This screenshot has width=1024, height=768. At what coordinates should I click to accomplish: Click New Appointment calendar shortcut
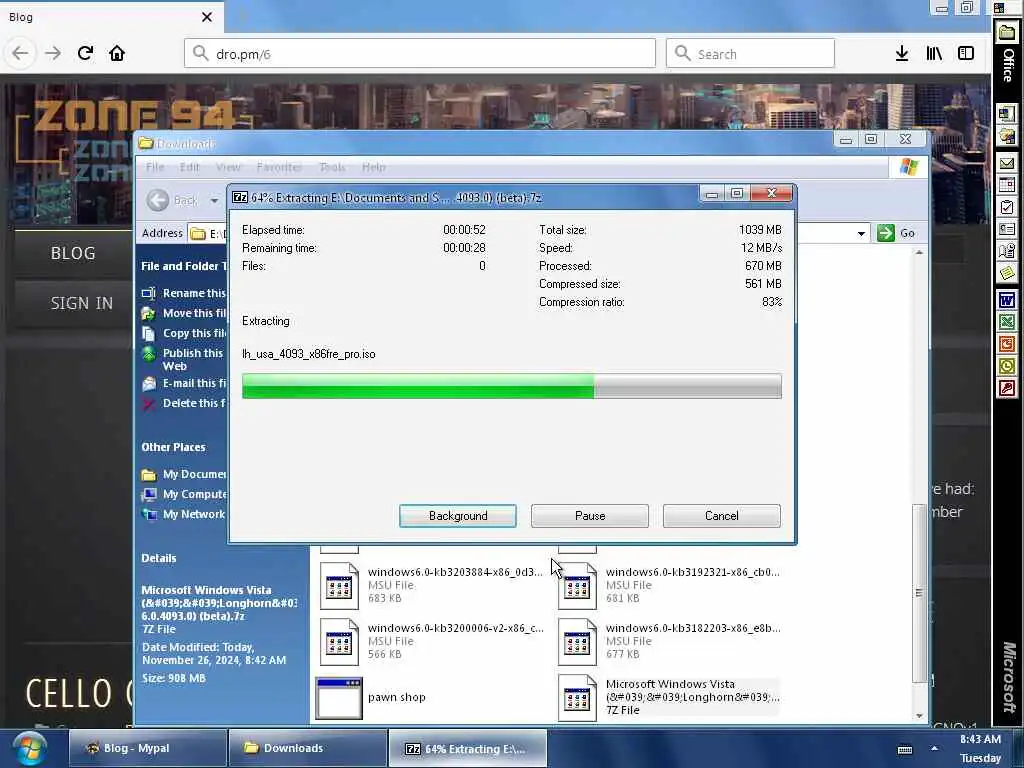pos(1006,185)
